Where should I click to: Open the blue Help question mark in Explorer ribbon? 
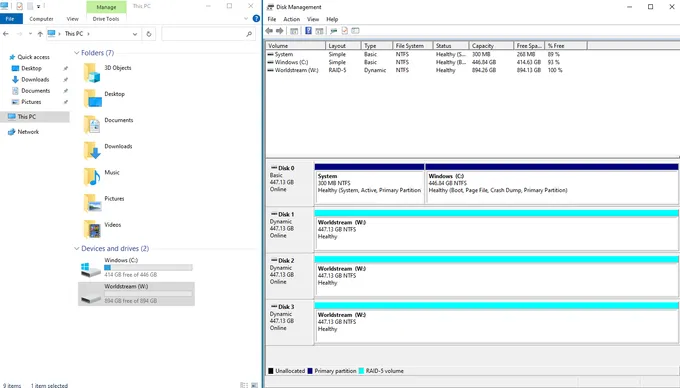[x=256, y=19]
